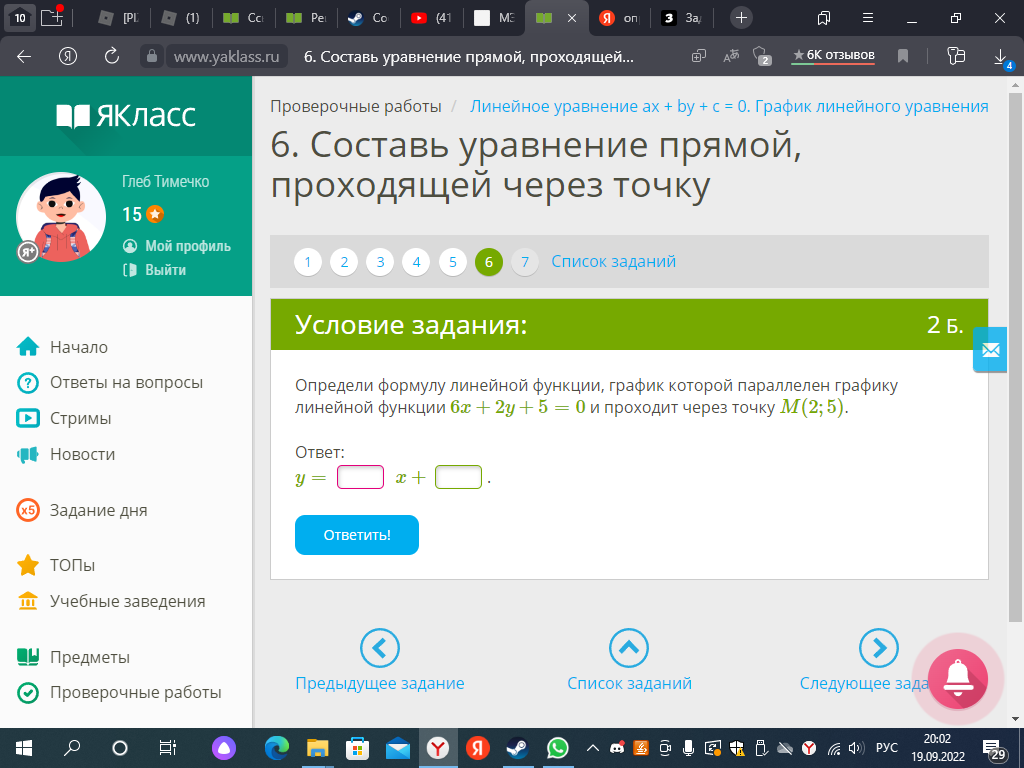The image size is (1024, 768).
Task: Open Проверочные работы breadcrumb
Action: [356, 106]
